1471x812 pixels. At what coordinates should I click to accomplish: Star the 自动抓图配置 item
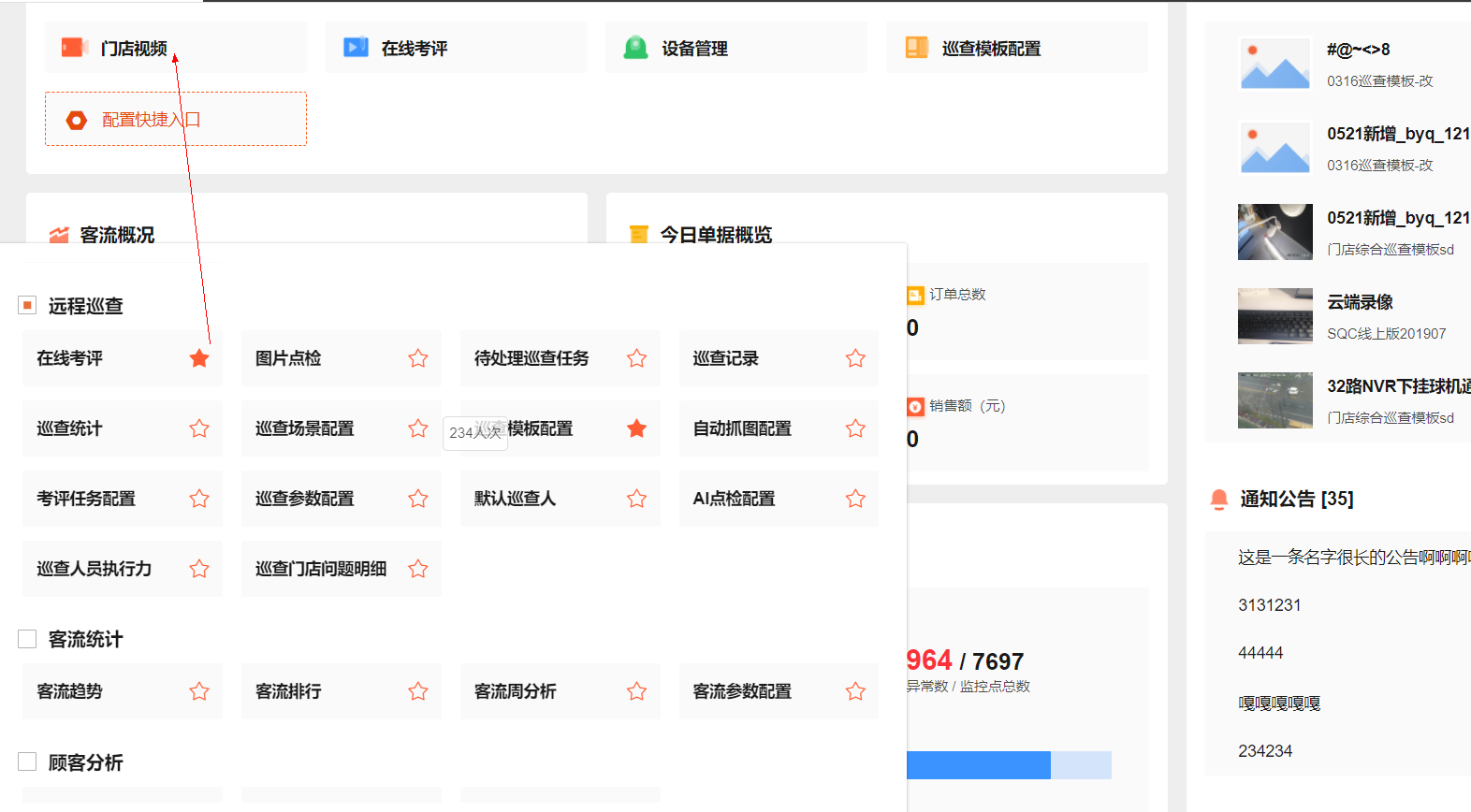tap(855, 428)
